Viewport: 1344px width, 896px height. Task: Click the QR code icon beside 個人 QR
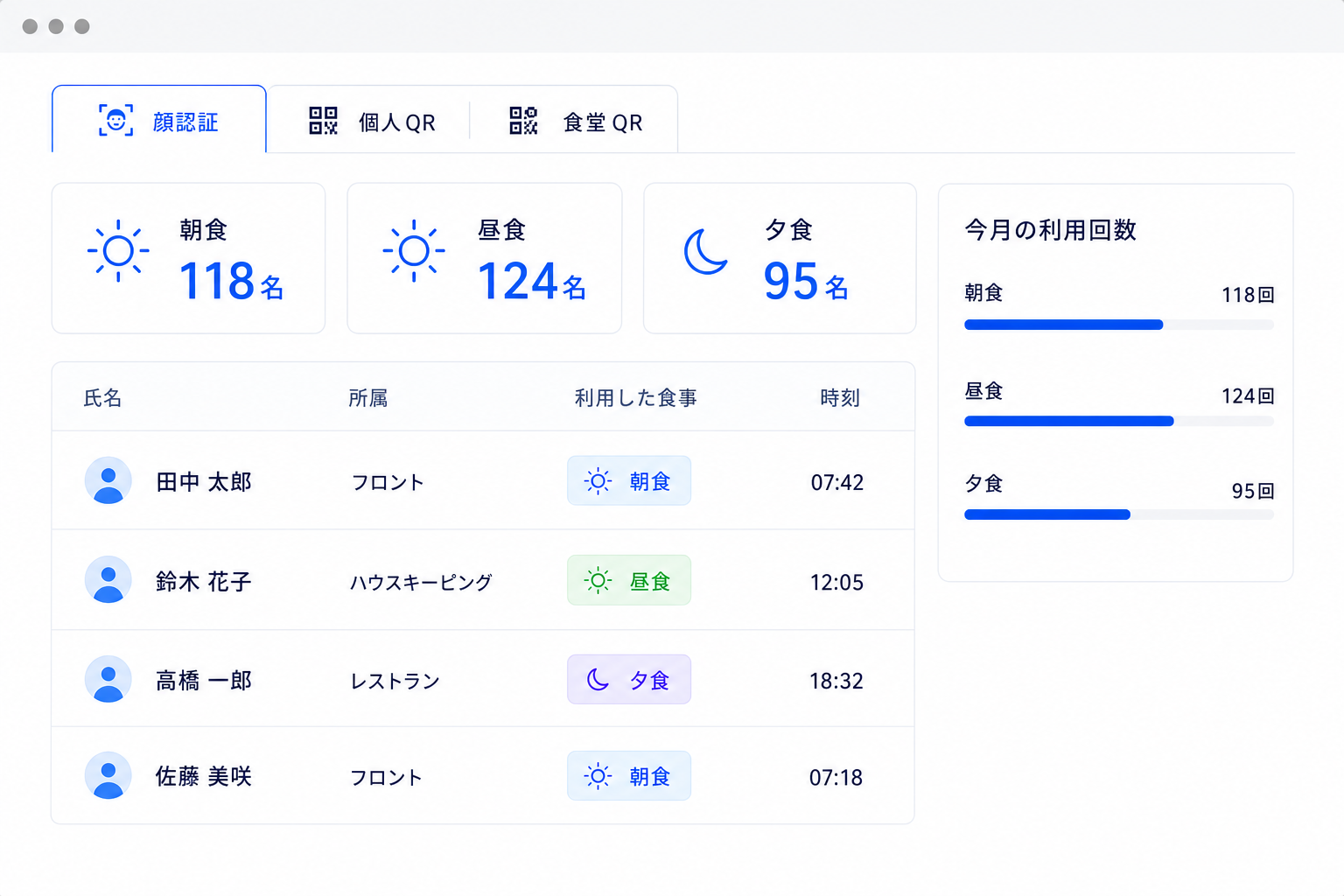(323, 121)
